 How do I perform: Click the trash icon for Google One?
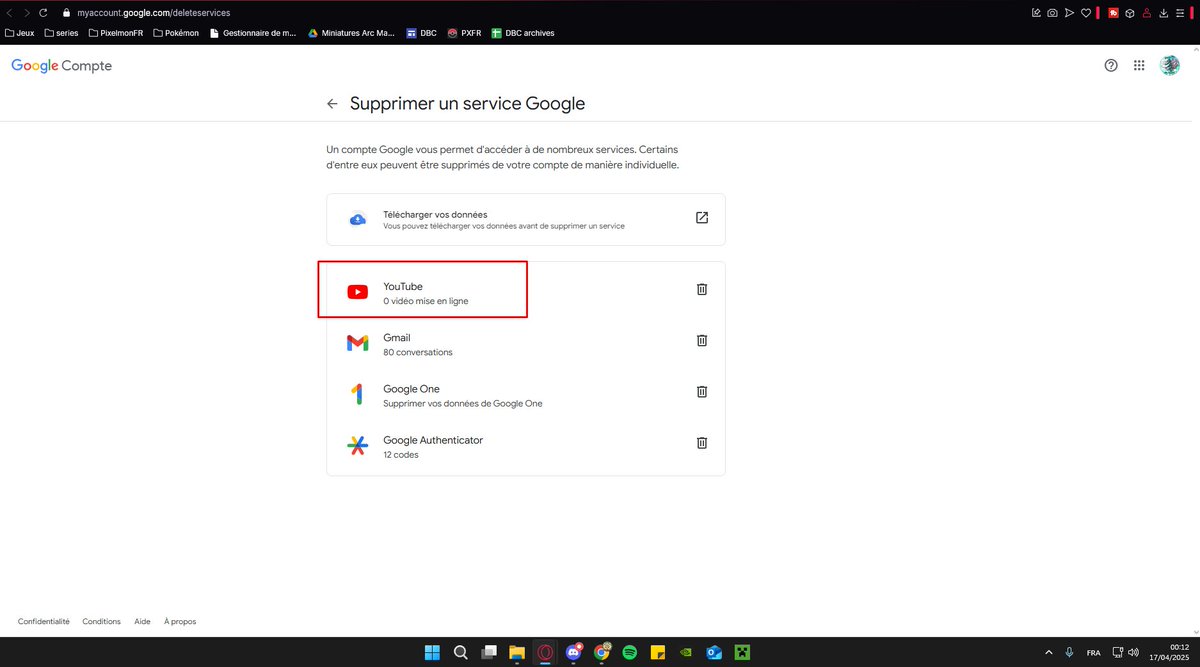pyautogui.click(x=702, y=391)
